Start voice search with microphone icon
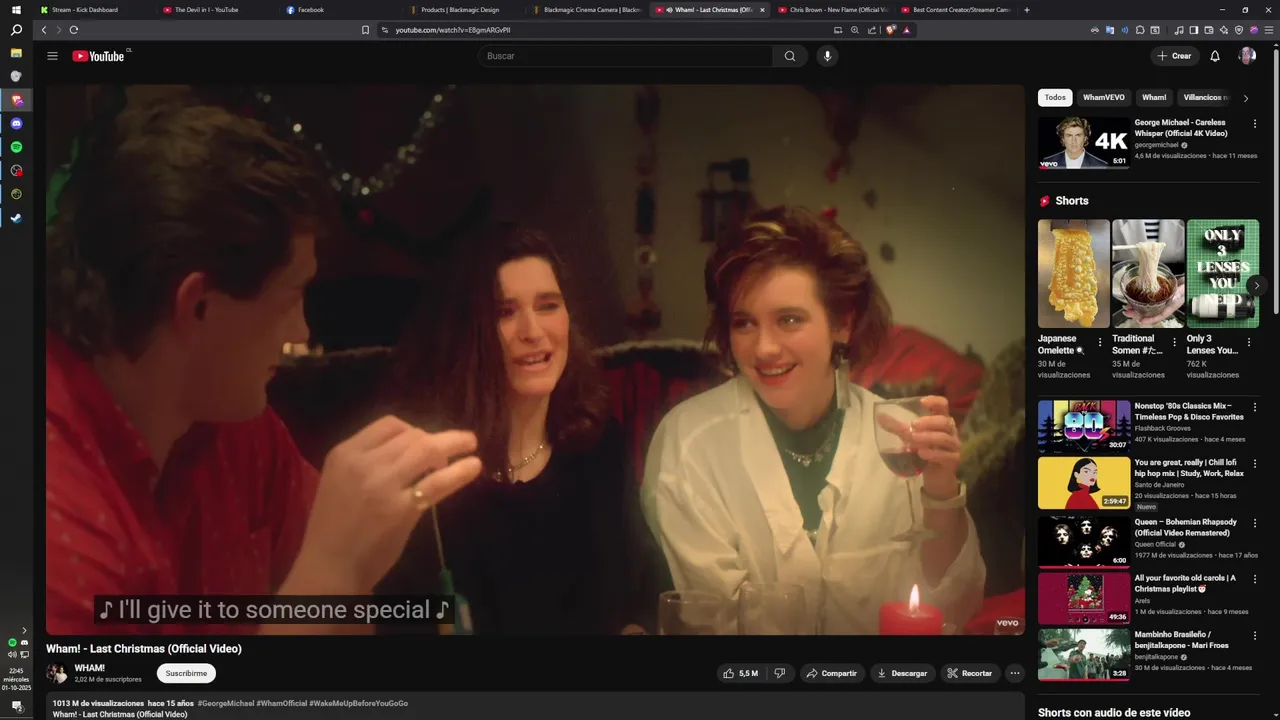This screenshot has width=1280, height=720. [x=827, y=56]
